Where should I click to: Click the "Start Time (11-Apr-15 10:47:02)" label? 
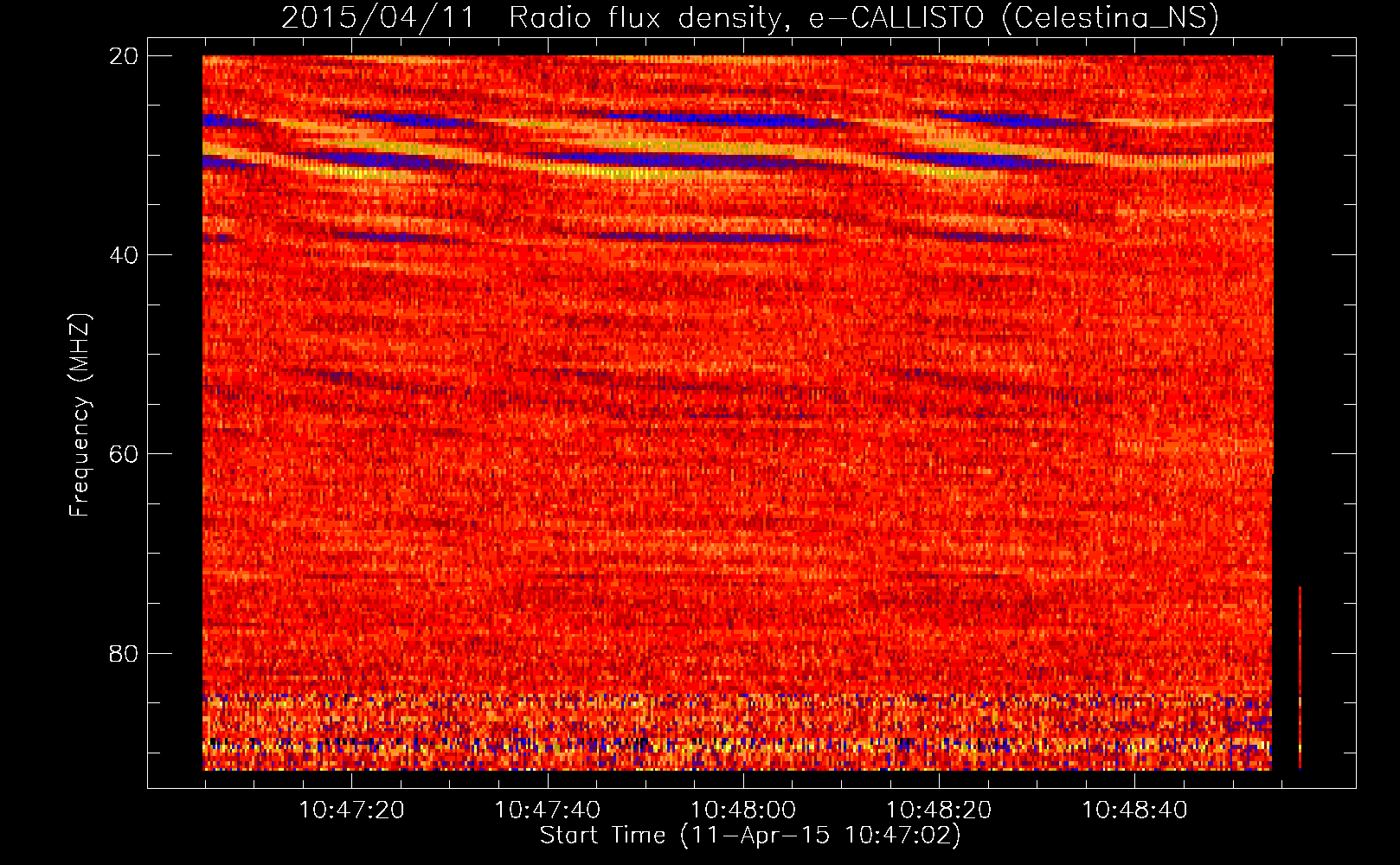pos(750,836)
